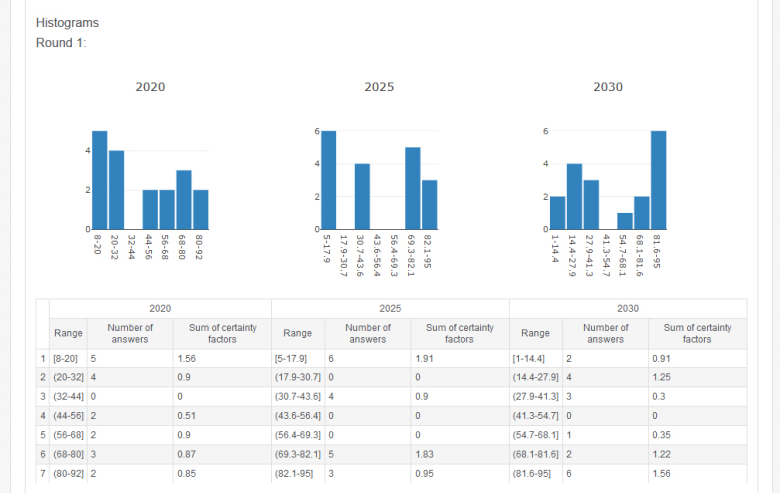The height and width of the screenshot is (493, 780).
Task: Click the 2020 group header in the table
Action: pyautogui.click(x=160, y=308)
